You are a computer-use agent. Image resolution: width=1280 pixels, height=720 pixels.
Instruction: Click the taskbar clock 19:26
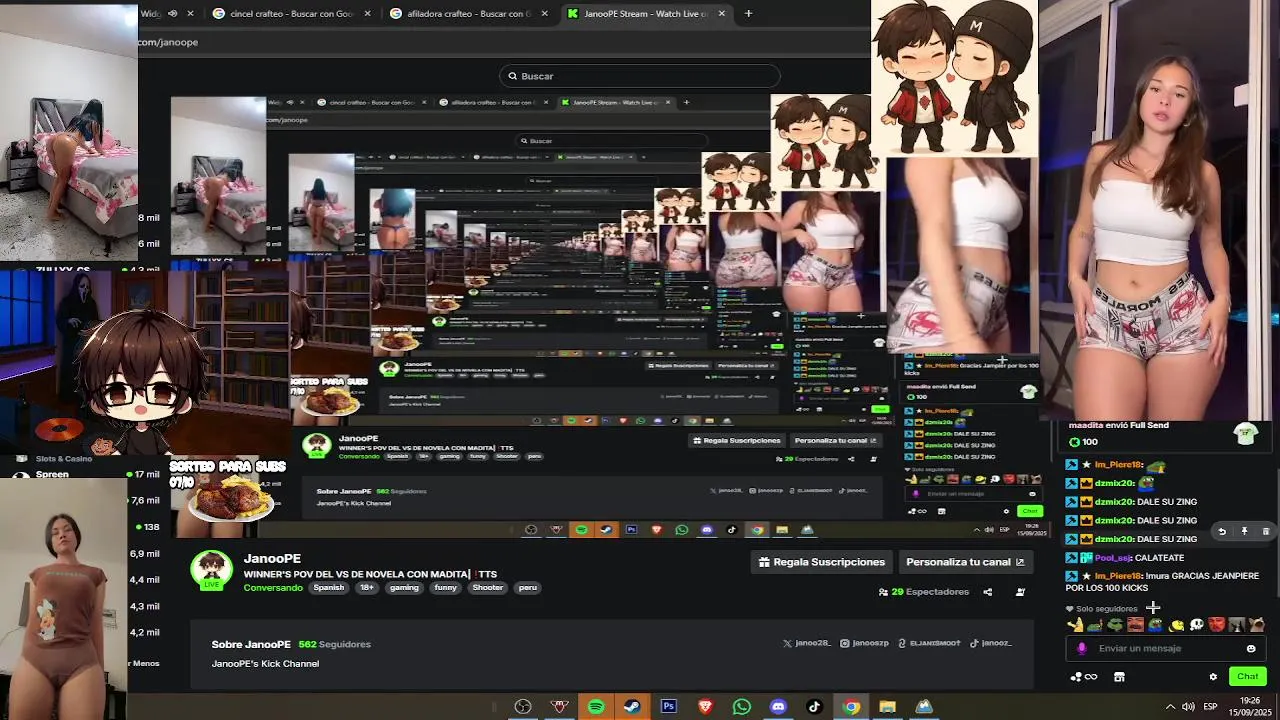tap(1249, 701)
